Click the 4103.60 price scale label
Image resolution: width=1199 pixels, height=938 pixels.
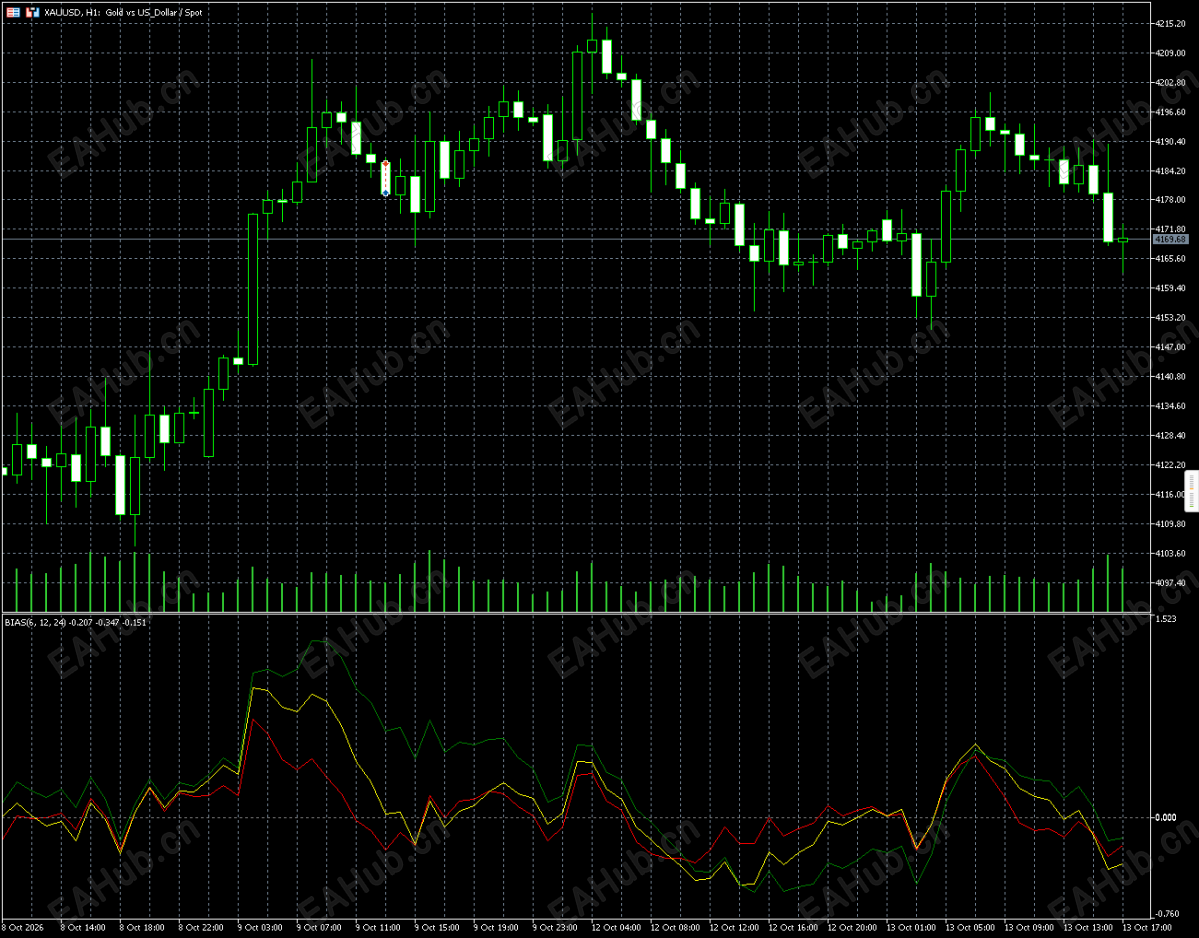1171,553
